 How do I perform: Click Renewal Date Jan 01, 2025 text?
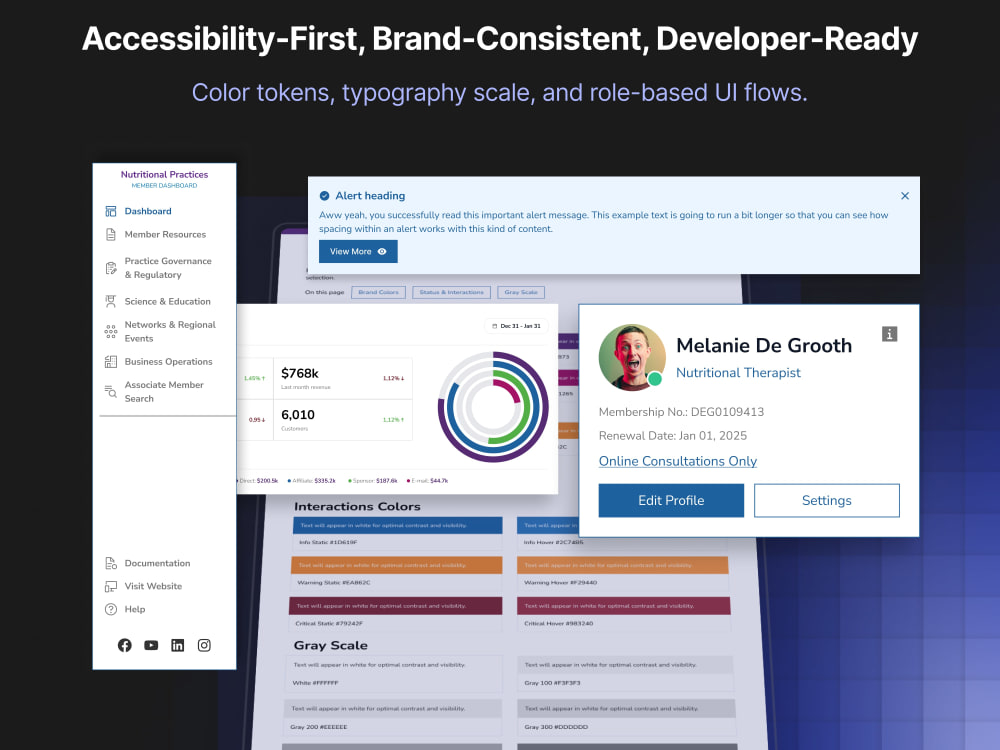tap(673, 436)
